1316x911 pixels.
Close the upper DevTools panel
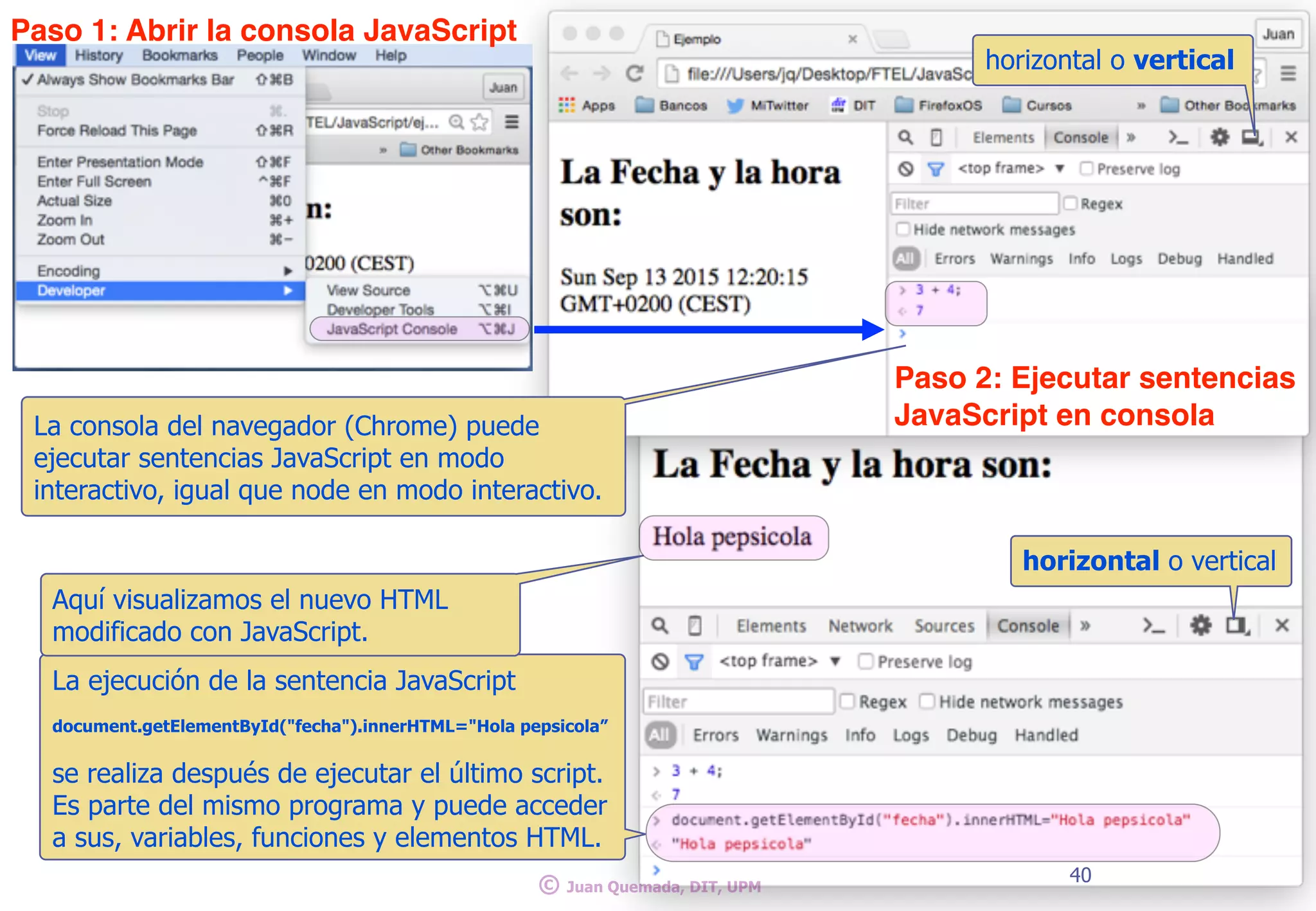pyautogui.click(x=1291, y=137)
